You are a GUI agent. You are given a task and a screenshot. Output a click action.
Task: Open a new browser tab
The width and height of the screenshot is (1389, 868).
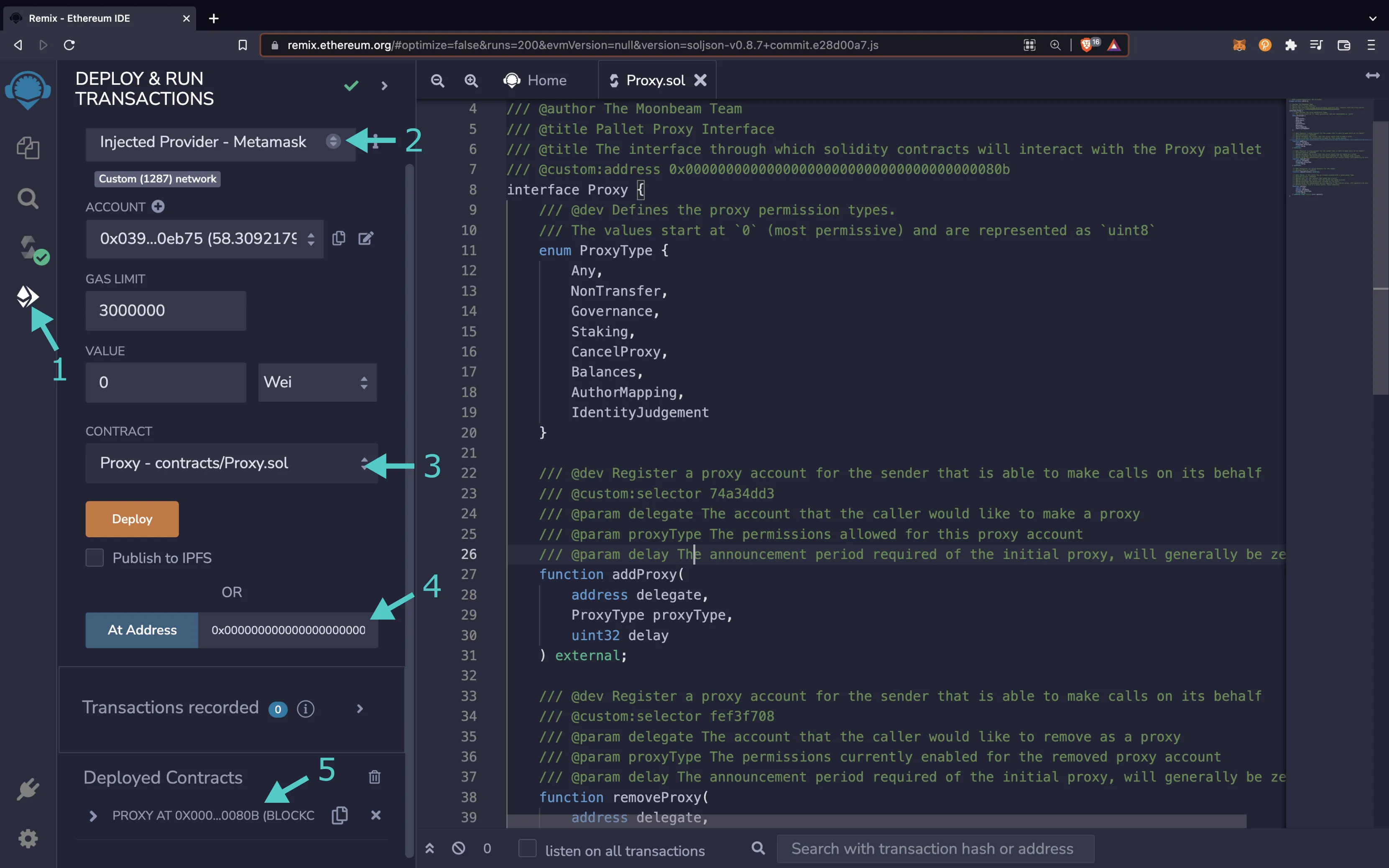[x=214, y=18]
